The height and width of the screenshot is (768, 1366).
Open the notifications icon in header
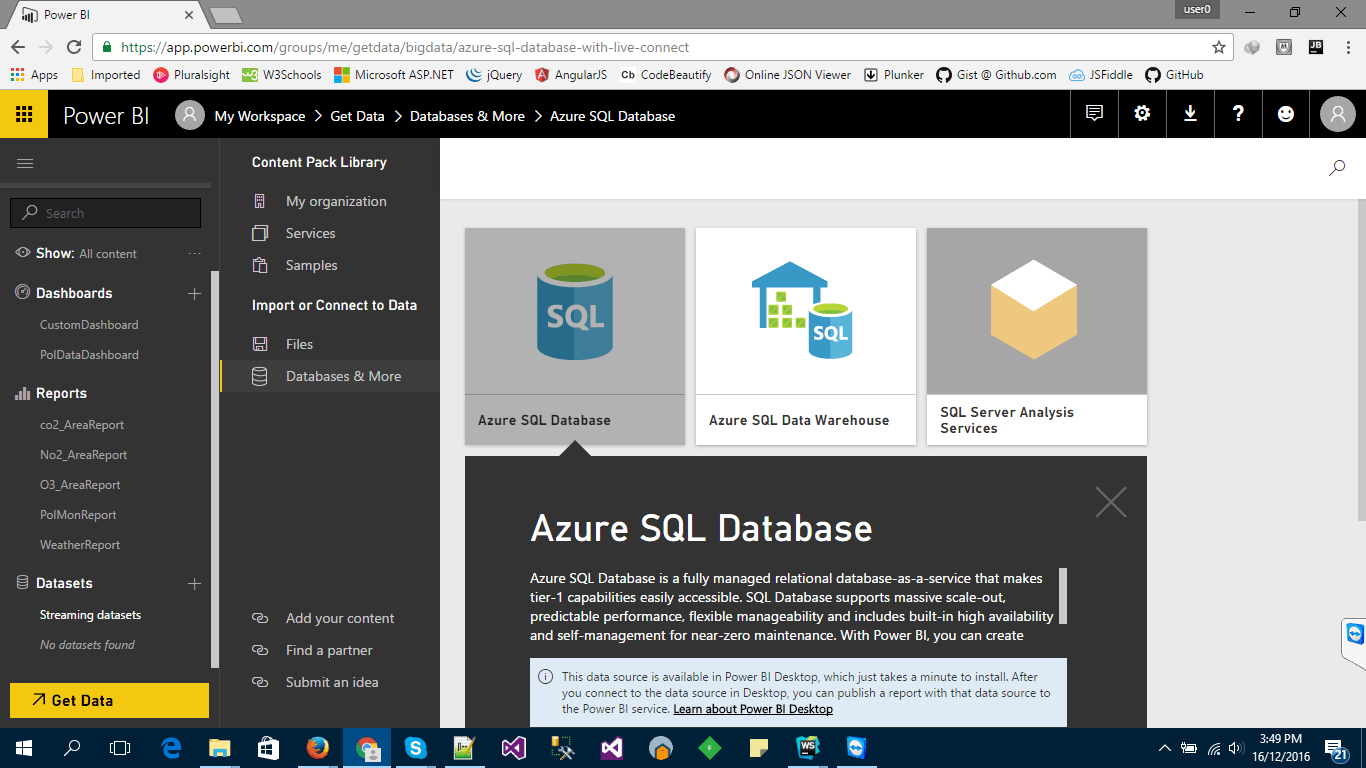[x=1094, y=115]
